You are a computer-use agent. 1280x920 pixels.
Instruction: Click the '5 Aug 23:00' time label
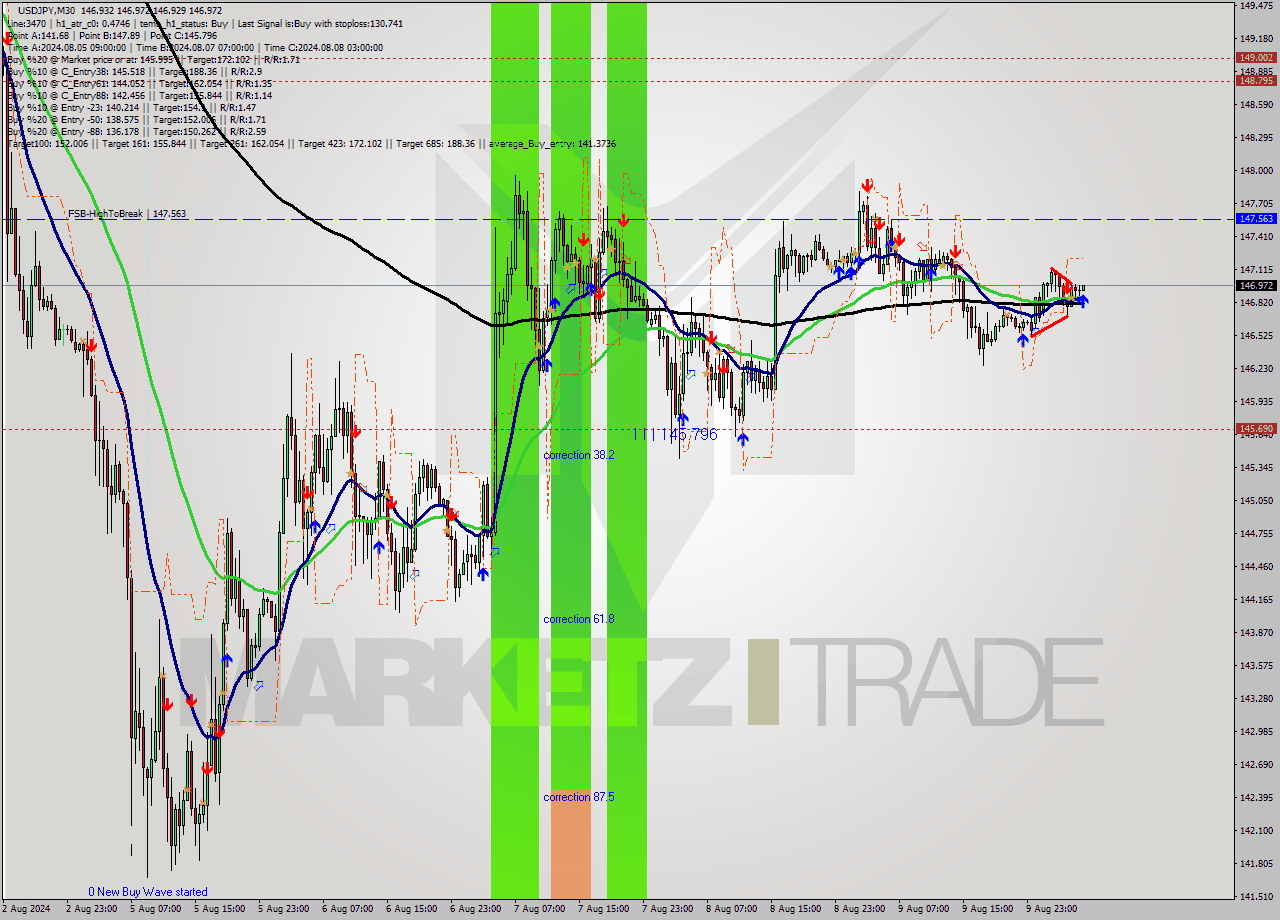pyautogui.click(x=286, y=909)
